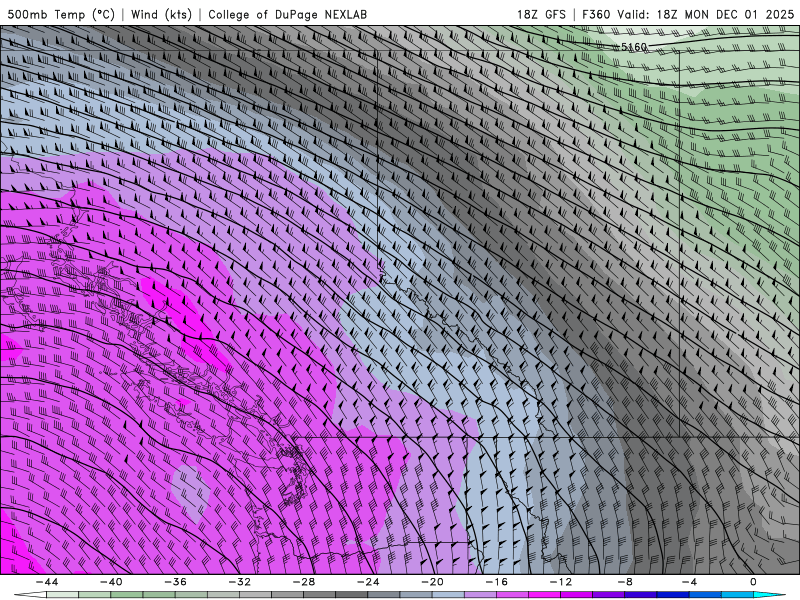Click the -28 color bar label

(304, 582)
